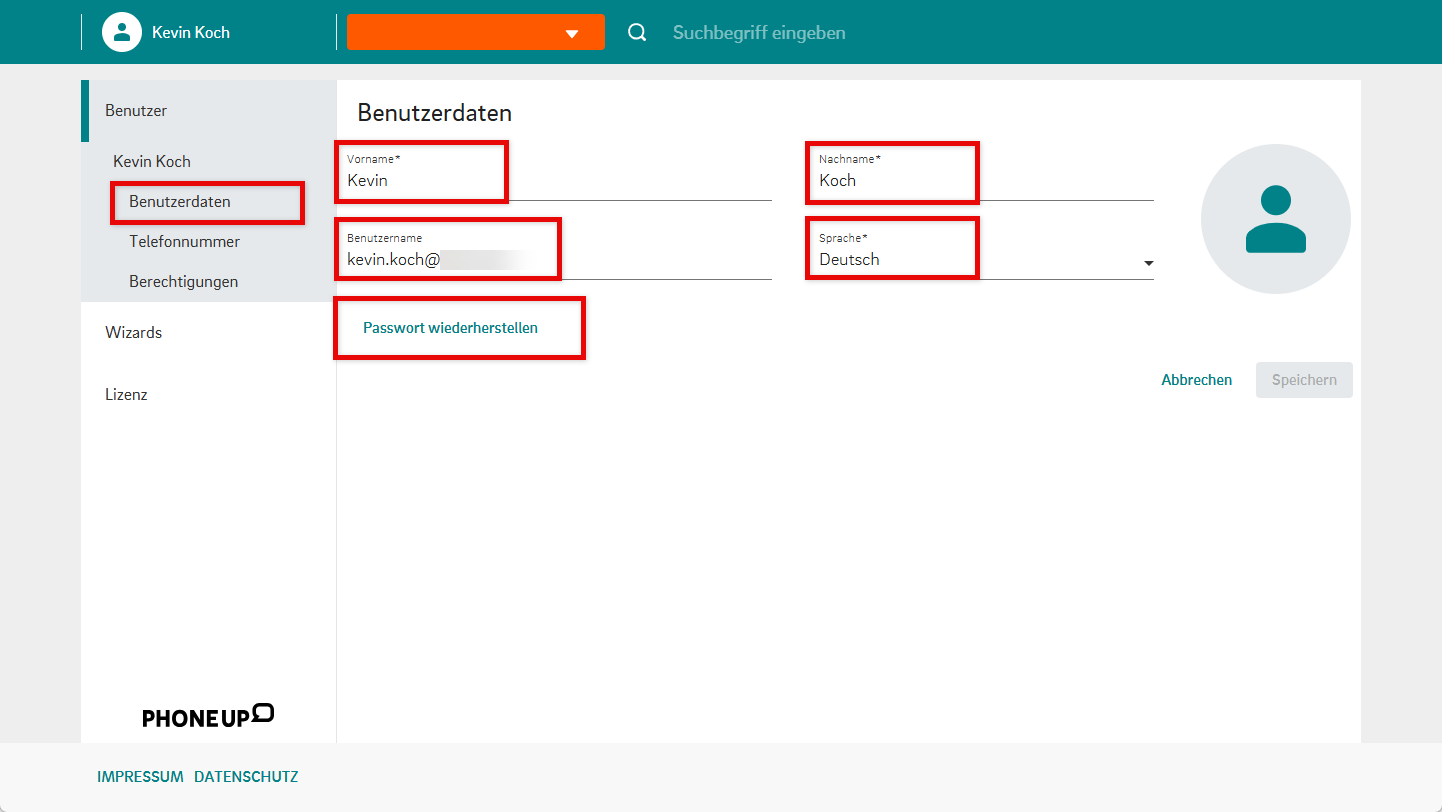Image resolution: width=1442 pixels, height=812 pixels.
Task: Go to Telefonnummer in sidebar
Action: pyautogui.click(x=184, y=242)
